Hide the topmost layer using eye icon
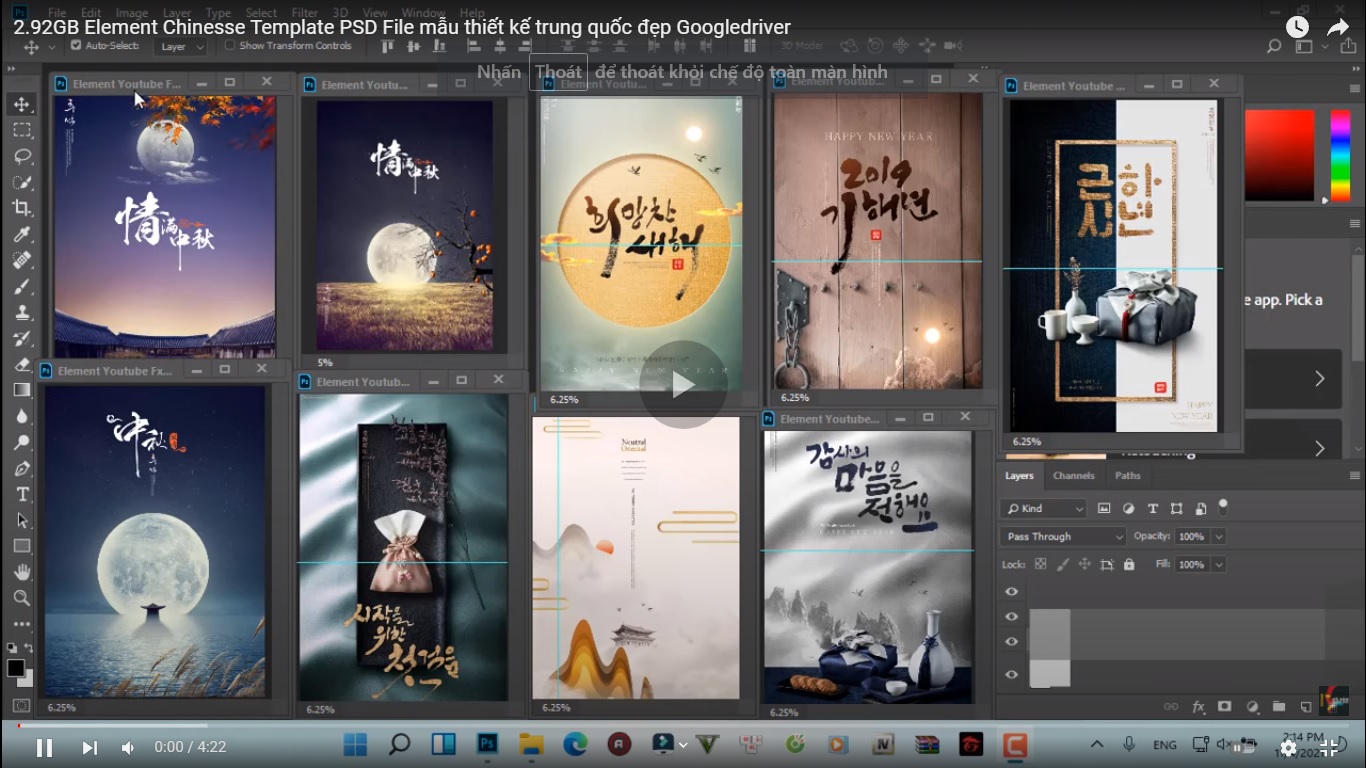1366x768 pixels. click(x=1011, y=591)
